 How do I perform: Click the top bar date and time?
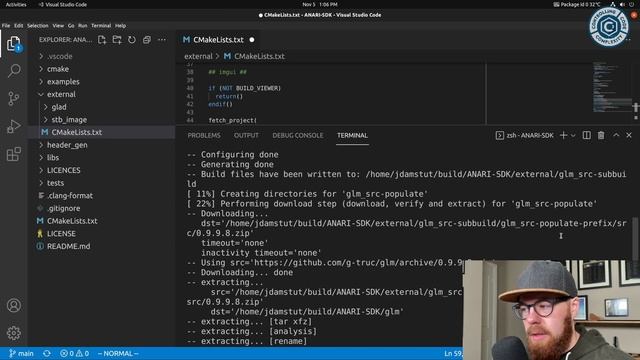coord(320,4)
